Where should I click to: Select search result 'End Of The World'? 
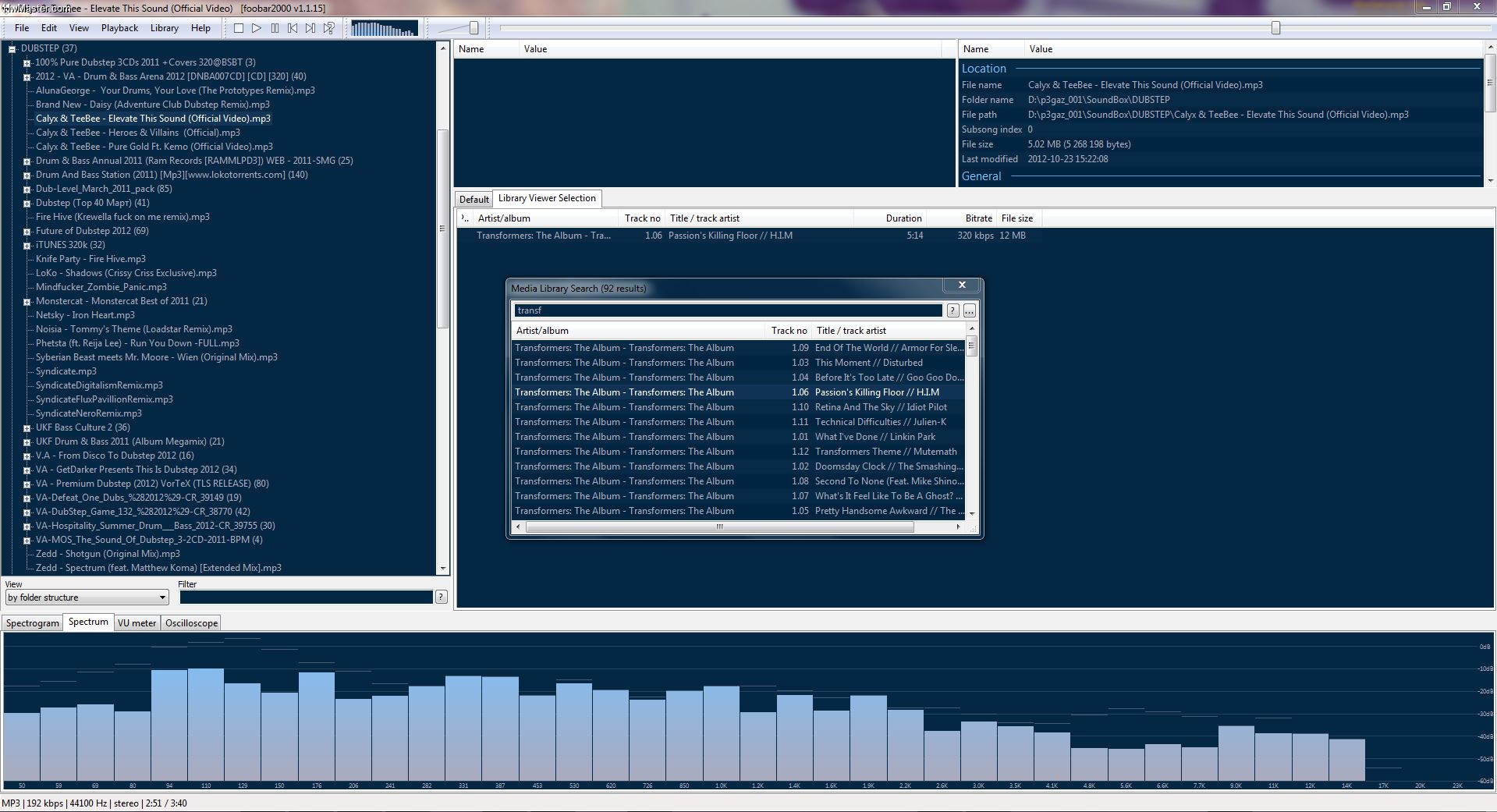(x=739, y=348)
